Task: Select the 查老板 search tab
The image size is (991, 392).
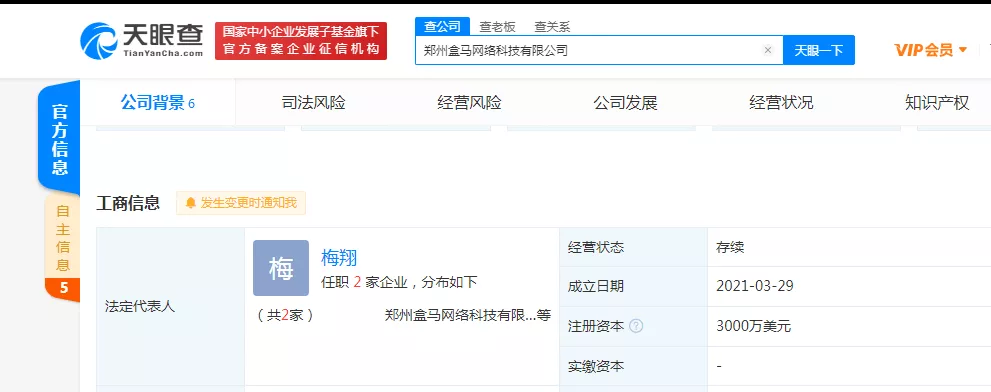Action: 497,27
